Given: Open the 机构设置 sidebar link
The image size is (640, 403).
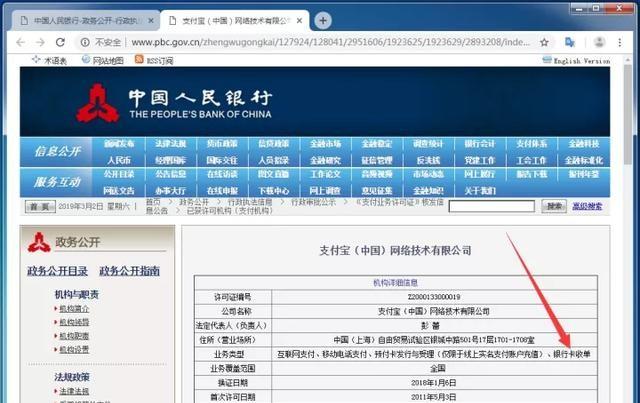Looking at the screenshot, I should (74, 350).
